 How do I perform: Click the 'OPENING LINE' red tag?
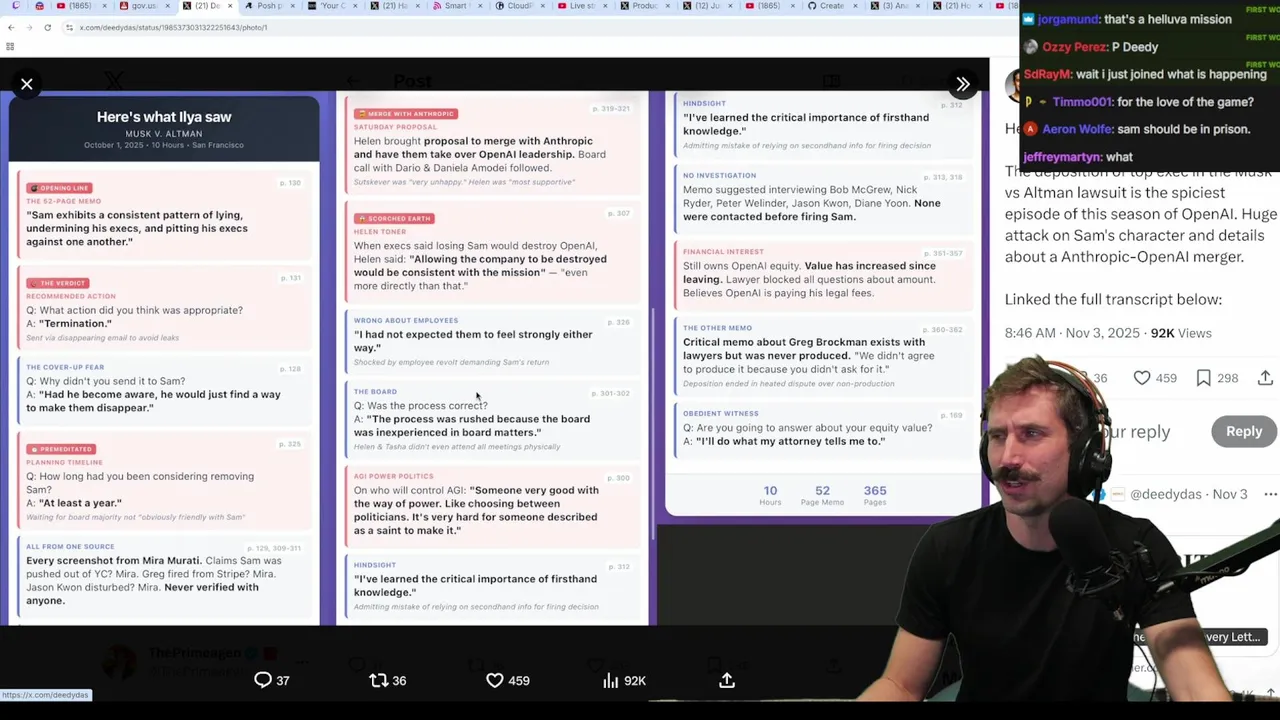point(60,188)
